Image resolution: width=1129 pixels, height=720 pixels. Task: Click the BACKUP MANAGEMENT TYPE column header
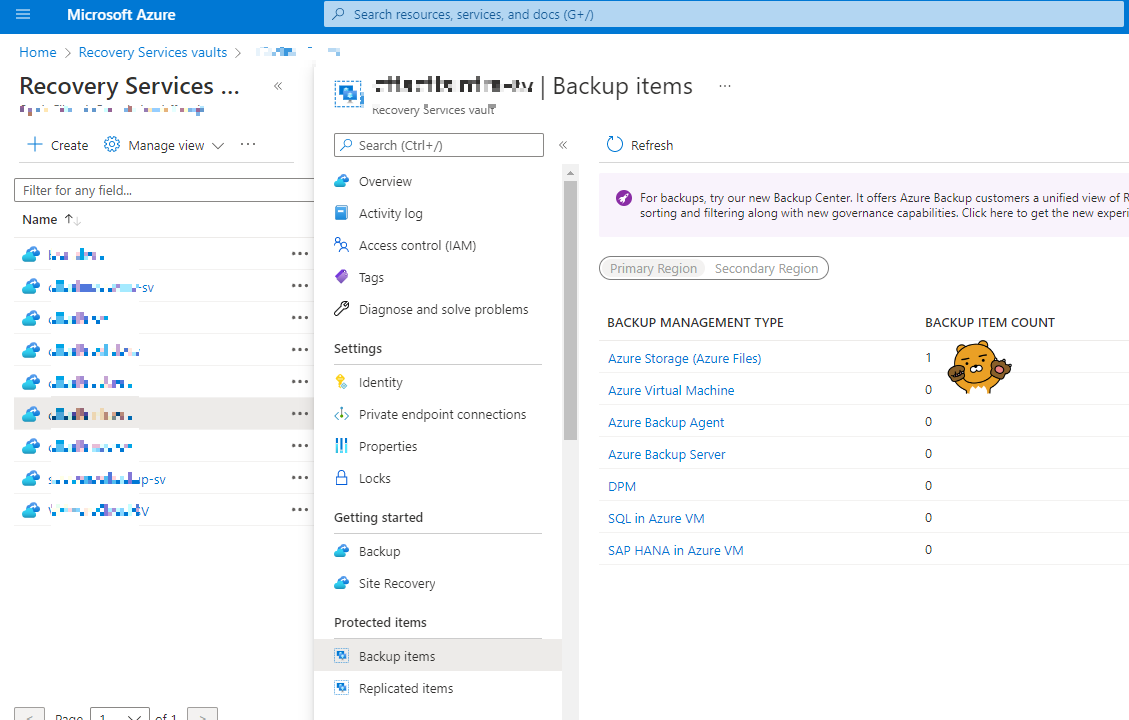tap(695, 323)
